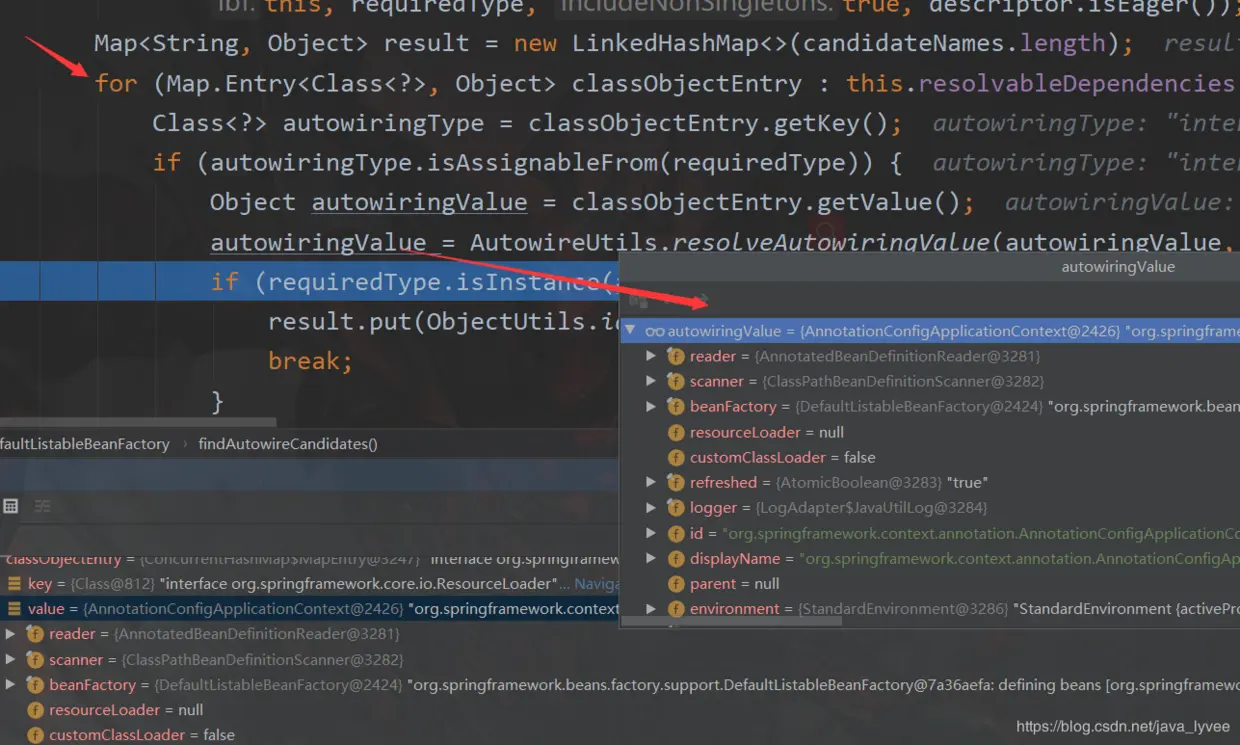Screen dimensions: 1240x745
Task: Click beanFactory field icon in bottom Variables panel
Action: 35,685
